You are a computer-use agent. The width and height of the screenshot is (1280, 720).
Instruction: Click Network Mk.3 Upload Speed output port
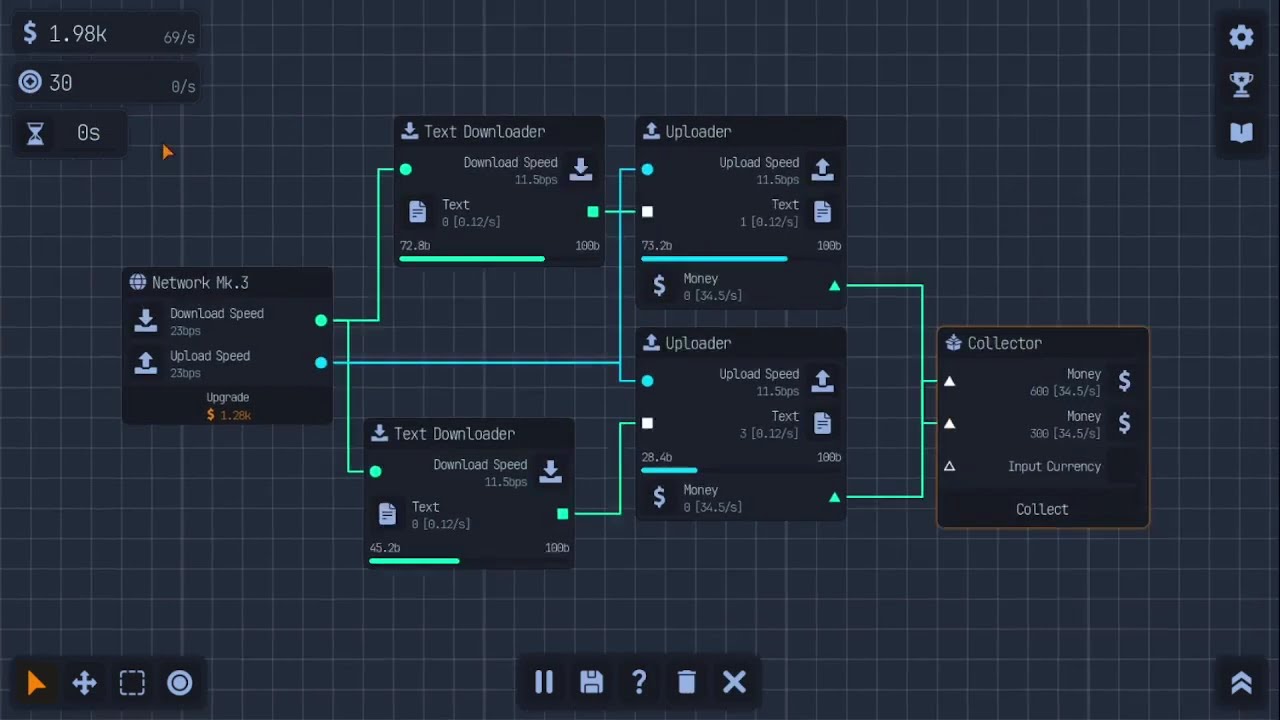click(x=321, y=362)
